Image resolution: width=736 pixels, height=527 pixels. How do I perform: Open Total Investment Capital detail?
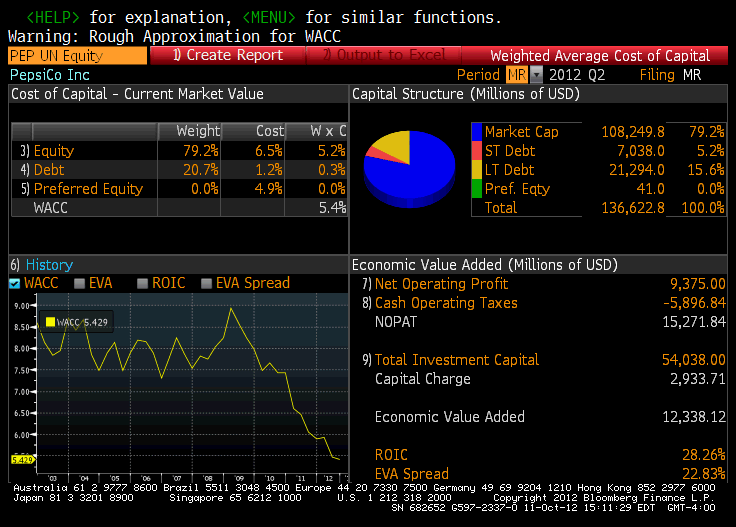[457, 360]
